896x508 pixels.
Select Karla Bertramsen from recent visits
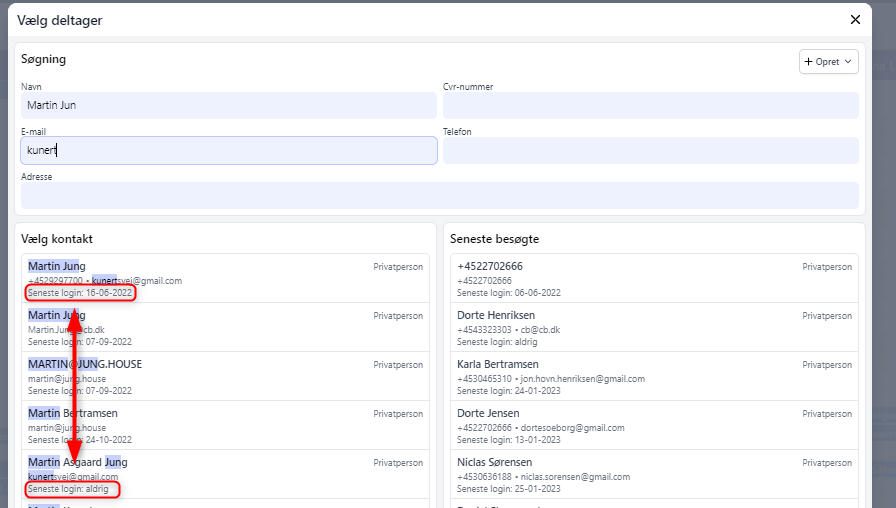654,376
